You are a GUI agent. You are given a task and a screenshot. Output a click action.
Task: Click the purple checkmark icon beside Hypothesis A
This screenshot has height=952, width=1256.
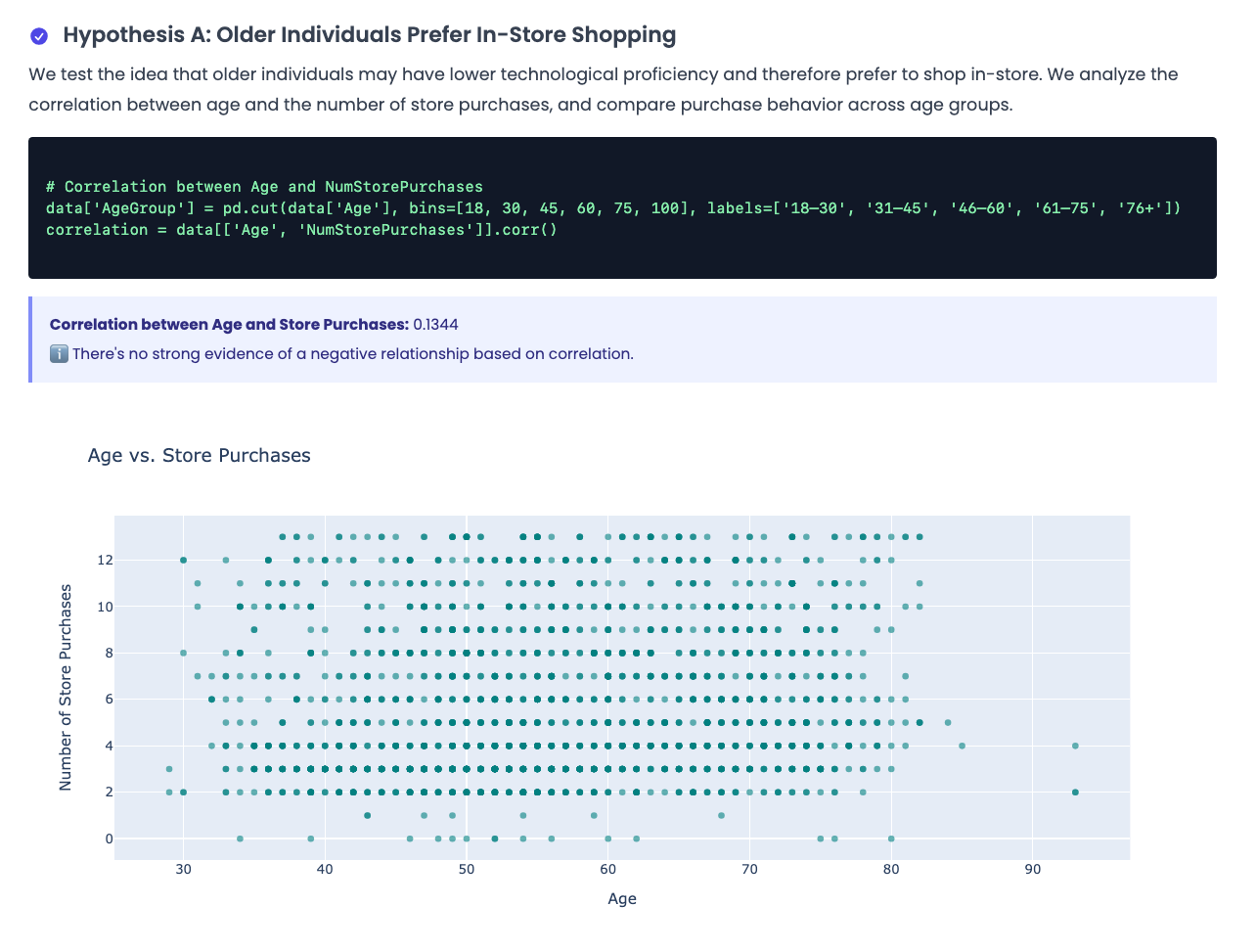click(39, 36)
